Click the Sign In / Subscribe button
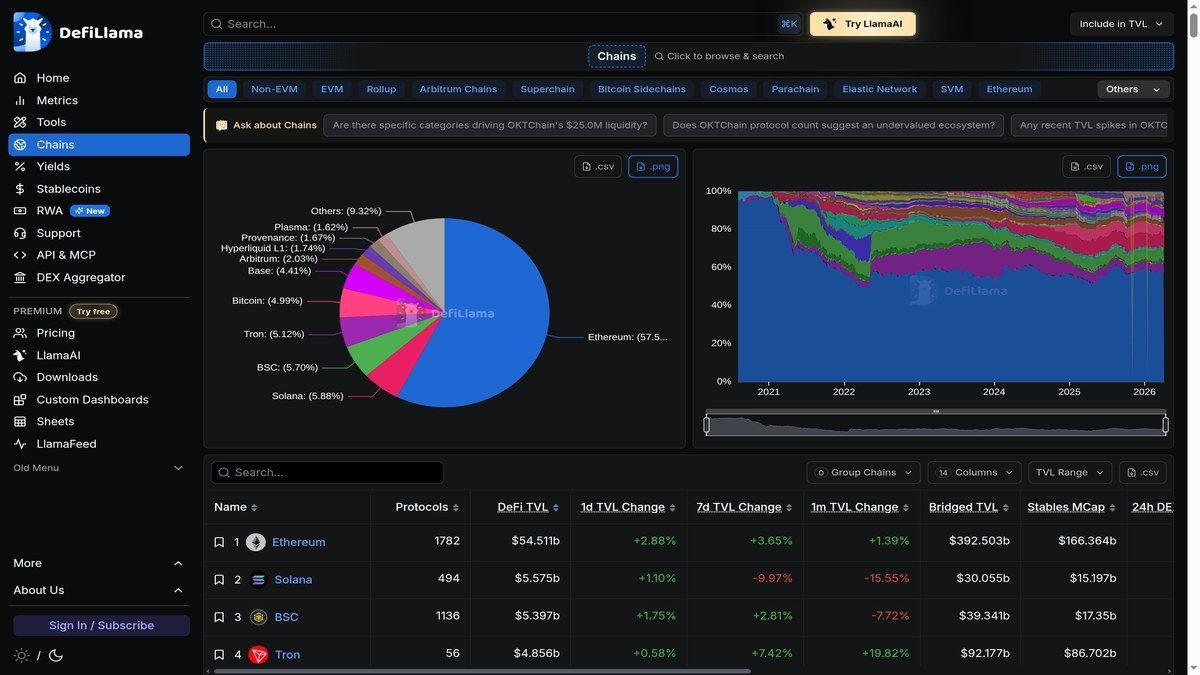The image size is (1200, 675). click(x=102, y=623)
